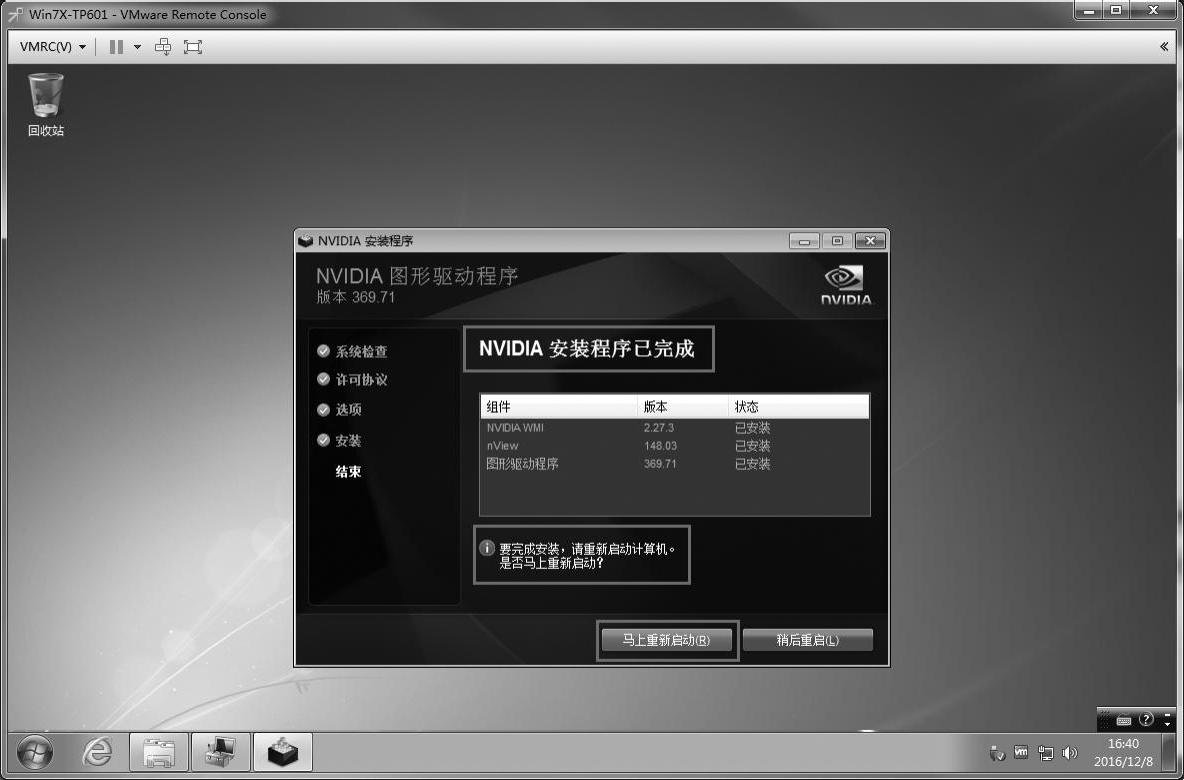Image resolution: width=1184 pixels, height=780 pixels.
Task: Click NVIDIA installer title bar icon
Action: click(306, 241)
